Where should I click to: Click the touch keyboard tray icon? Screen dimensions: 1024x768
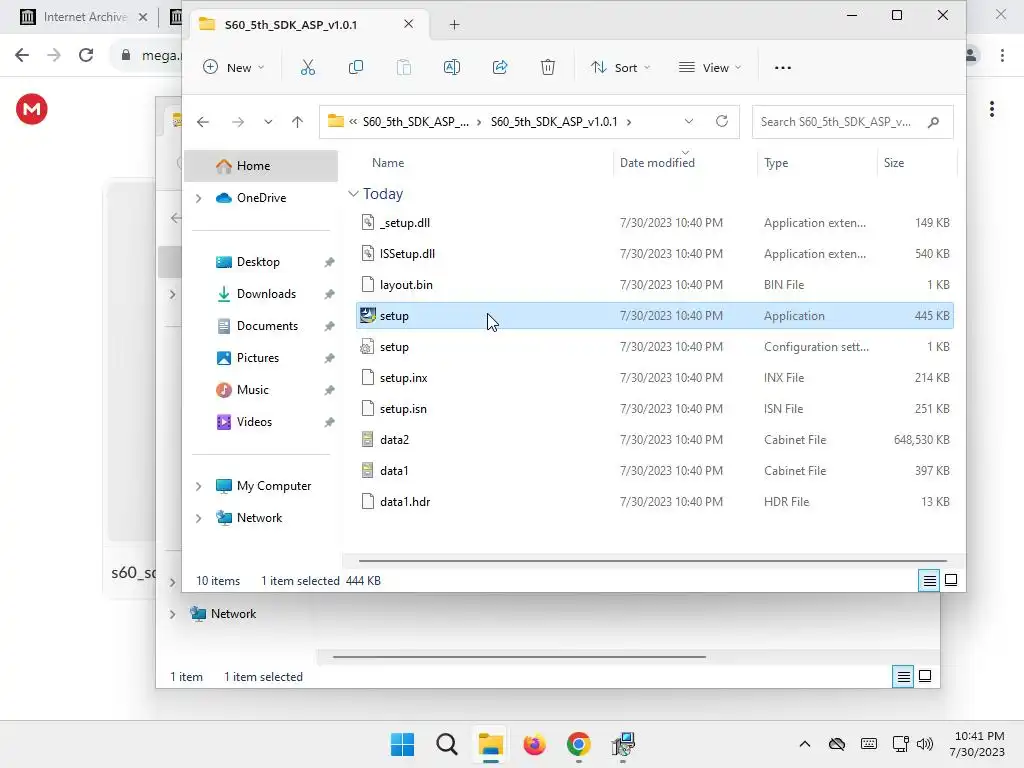click(x=869, y=744)
